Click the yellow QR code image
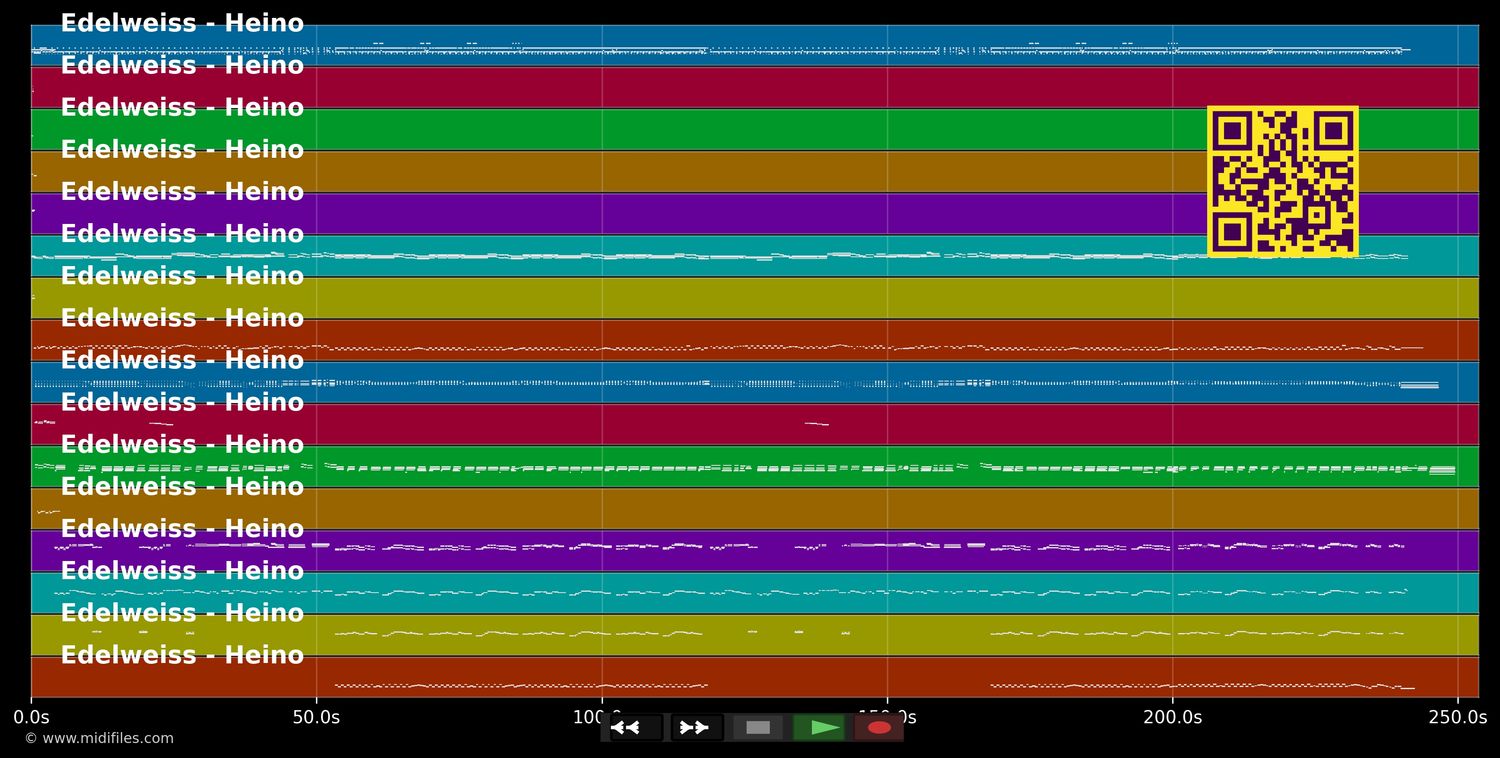 (1283, 181)
